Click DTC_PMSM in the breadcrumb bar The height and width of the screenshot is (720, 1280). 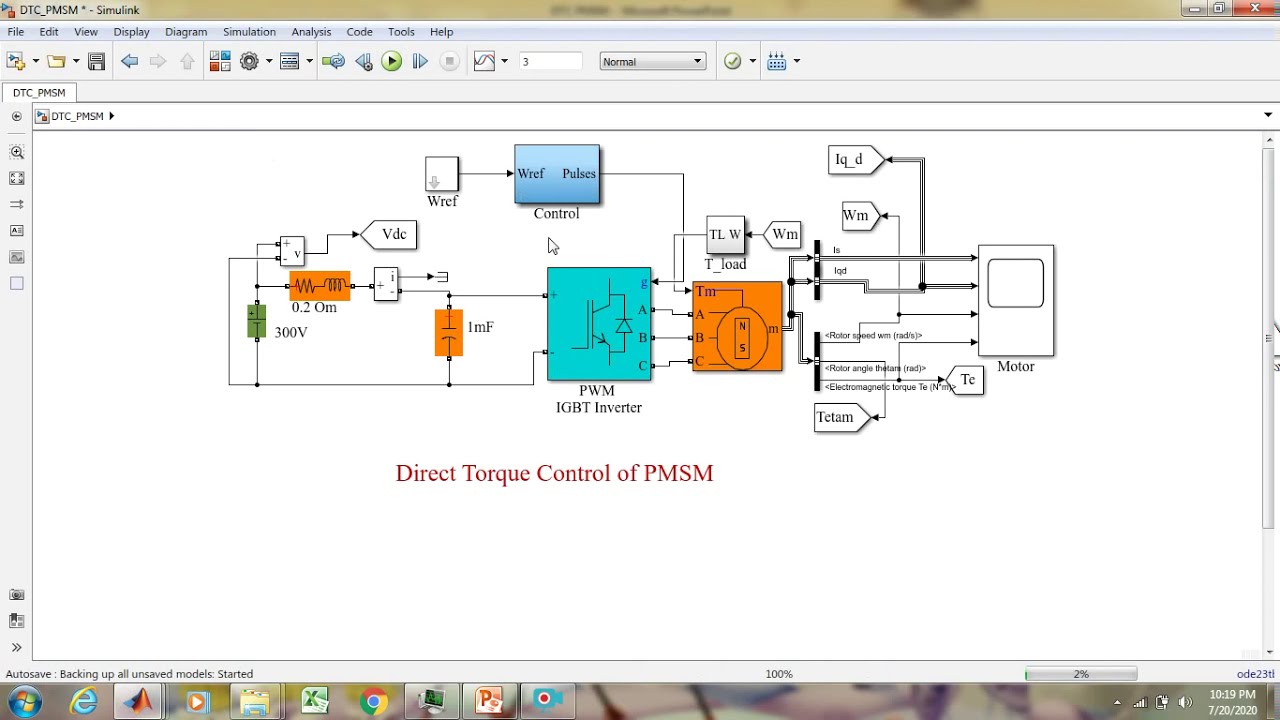click(x=77, y=116)
